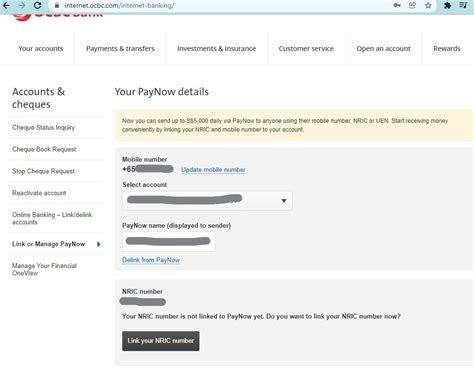Open the saved passwords key icon
Screen dimensions: 474x371
click(397, 5)
